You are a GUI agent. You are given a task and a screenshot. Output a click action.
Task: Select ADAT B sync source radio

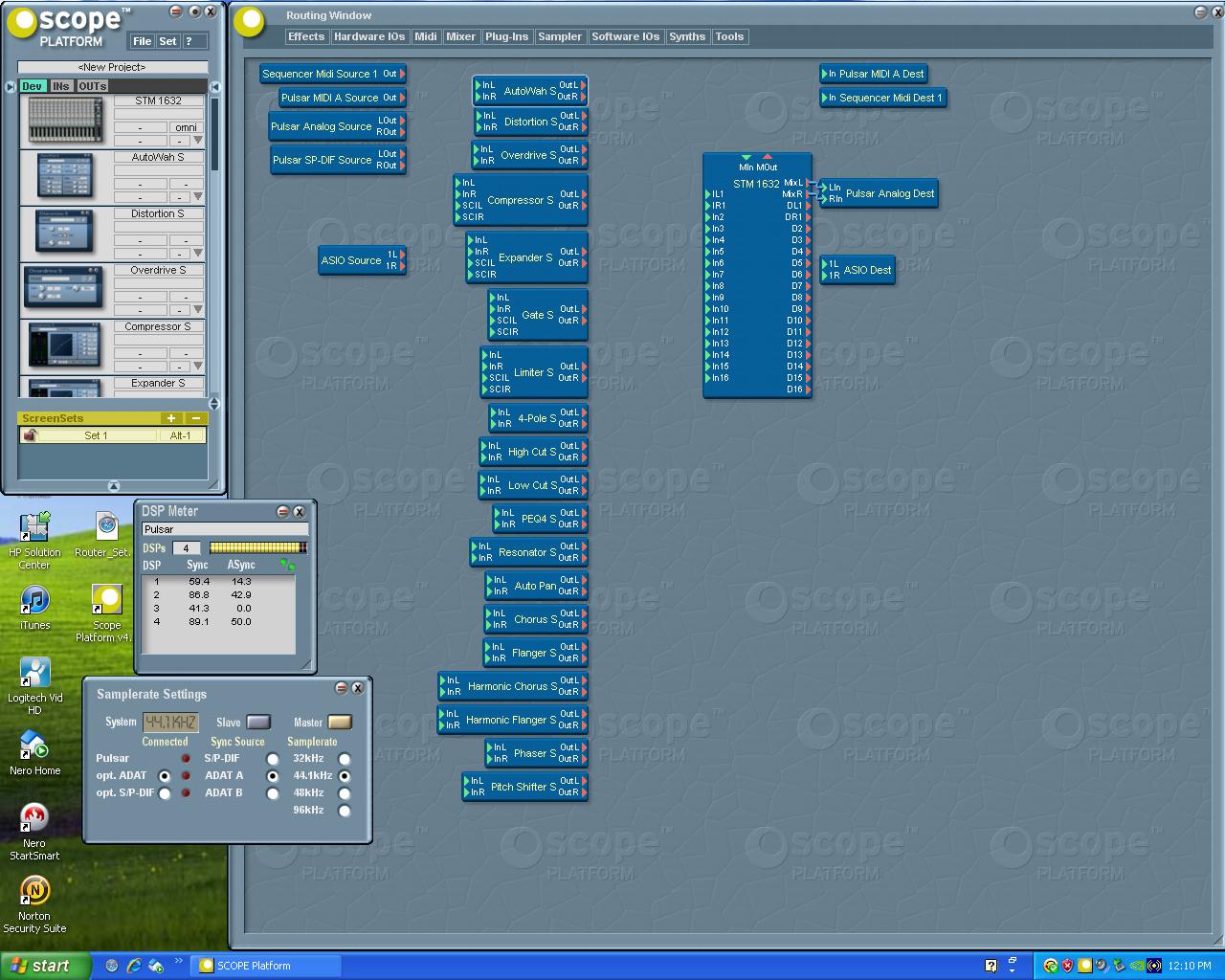pos(273,793)
